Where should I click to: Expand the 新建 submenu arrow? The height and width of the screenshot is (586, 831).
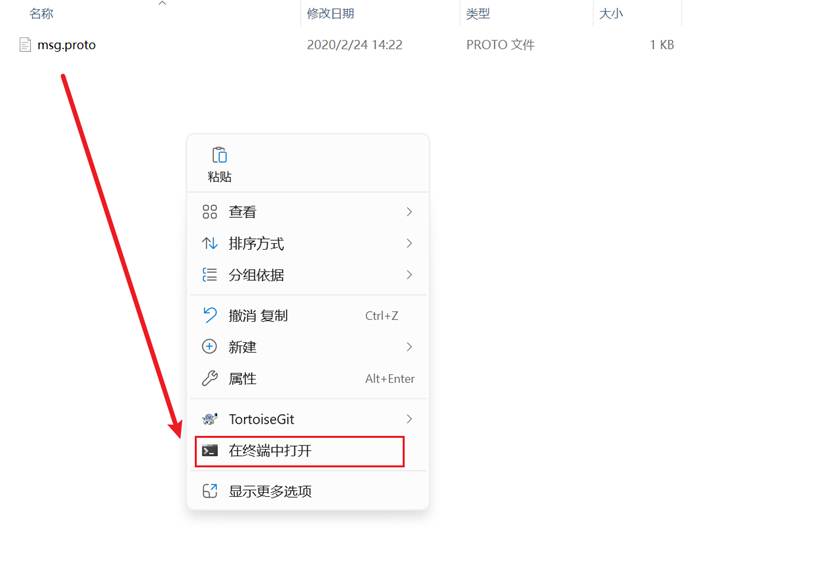coord(409,347)
